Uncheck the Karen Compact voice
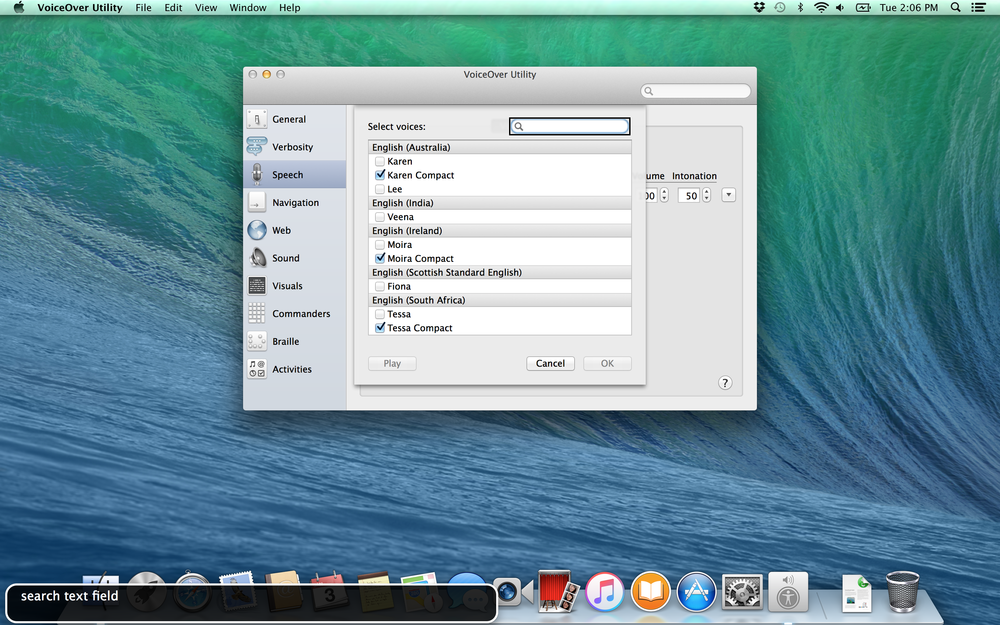Screen dimensions: 1000x625 [380, 175]
